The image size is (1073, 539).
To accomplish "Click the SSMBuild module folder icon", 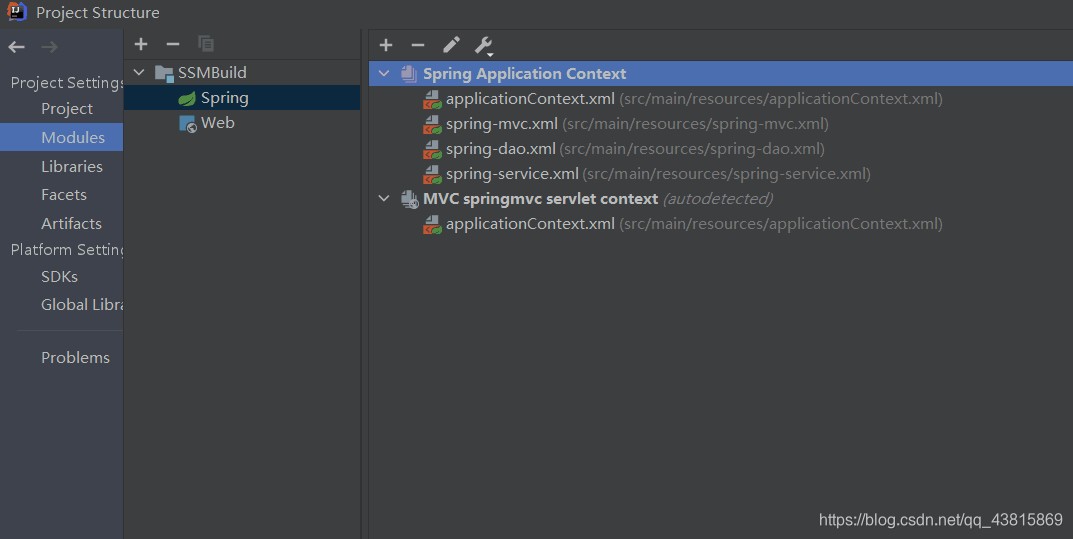I will click(x=164, y=73).
